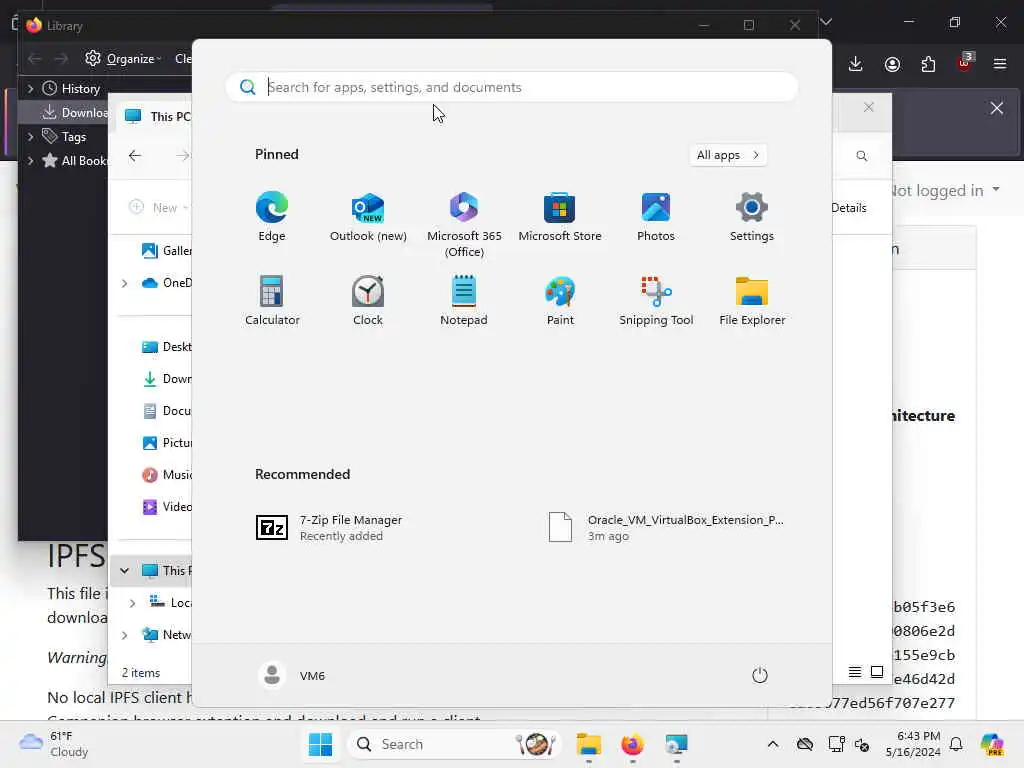Open the Edge pinned app
The width and height of the screenshot is (1024, 768).
click(272, 217)
